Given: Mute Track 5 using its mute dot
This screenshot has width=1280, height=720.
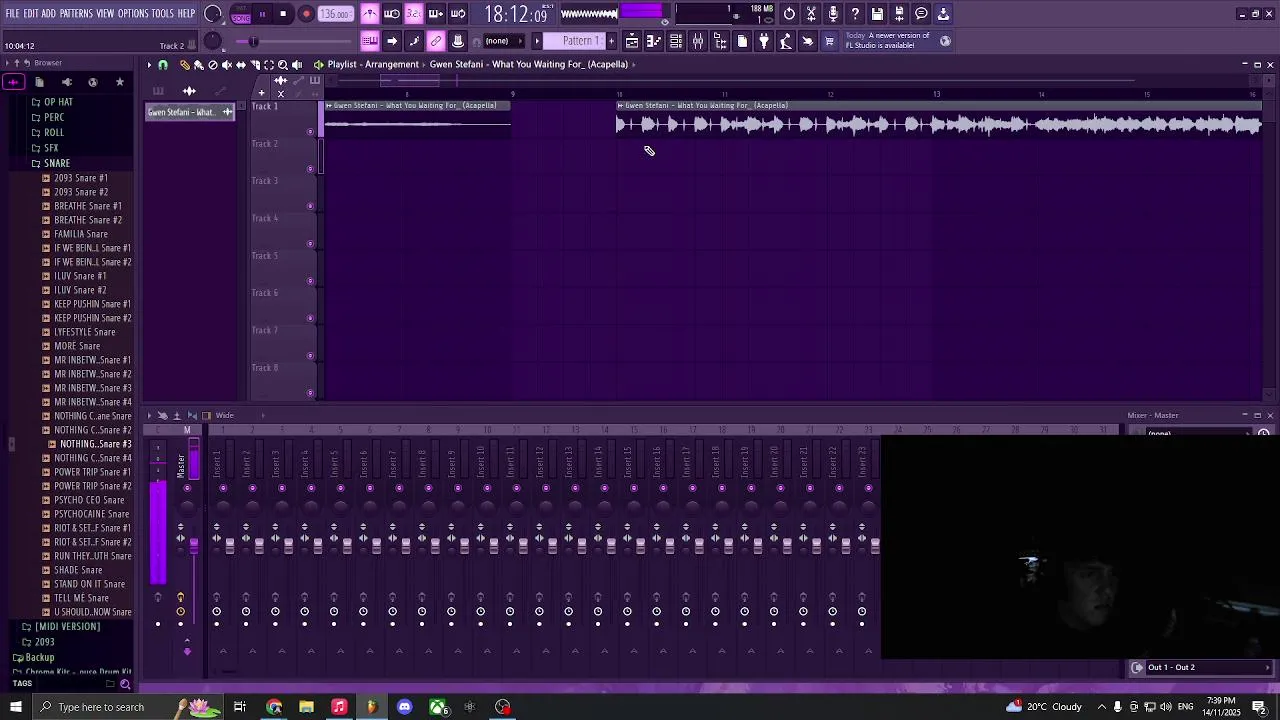Looking at the screenshot, I should pos(310,281).
